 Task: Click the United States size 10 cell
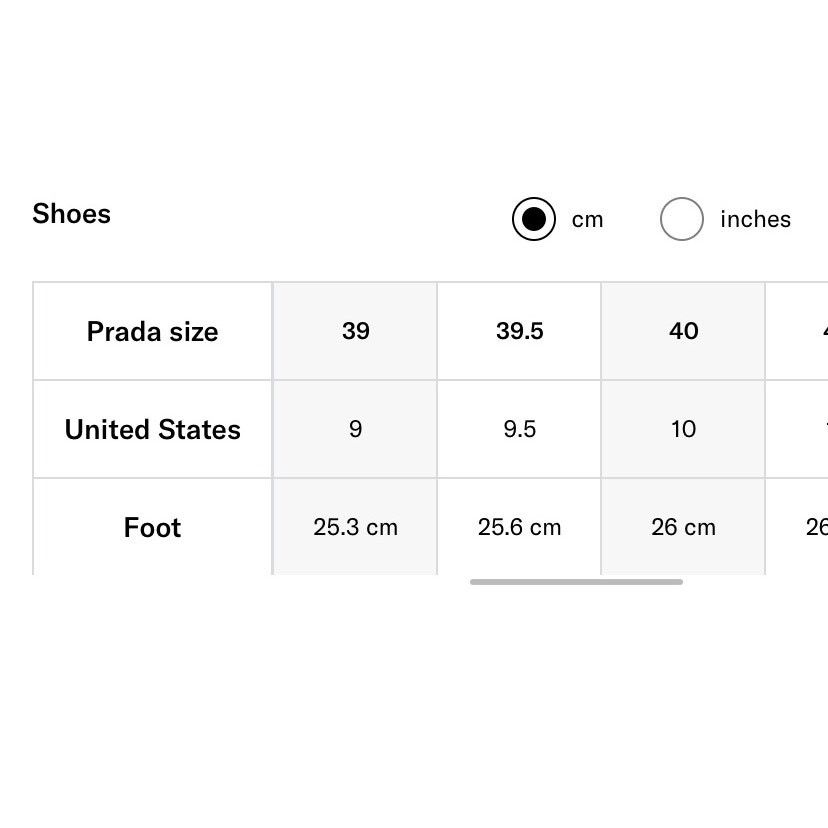[683, 429]
